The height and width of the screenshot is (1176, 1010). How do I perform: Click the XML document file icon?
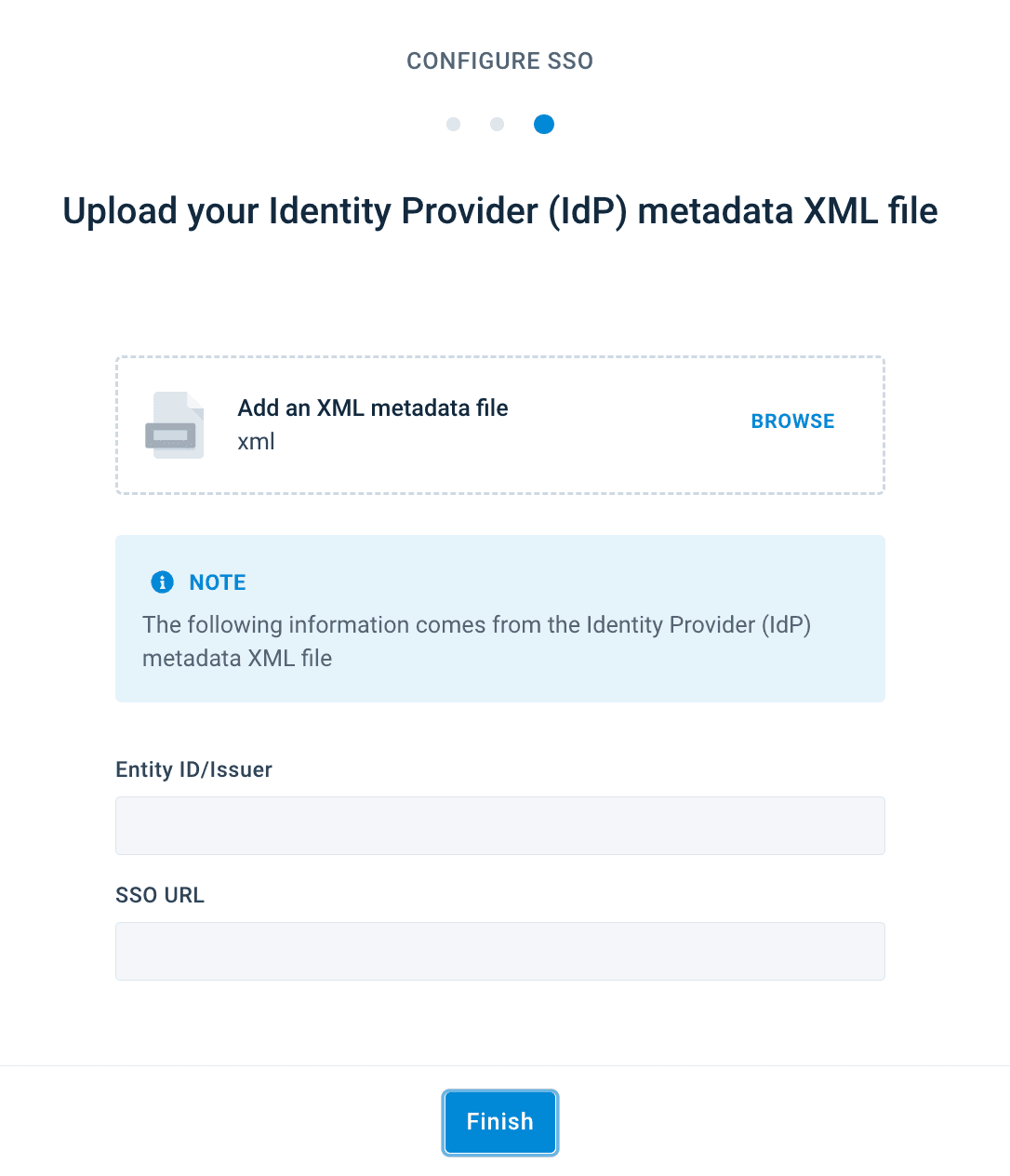tap(175, 425)
